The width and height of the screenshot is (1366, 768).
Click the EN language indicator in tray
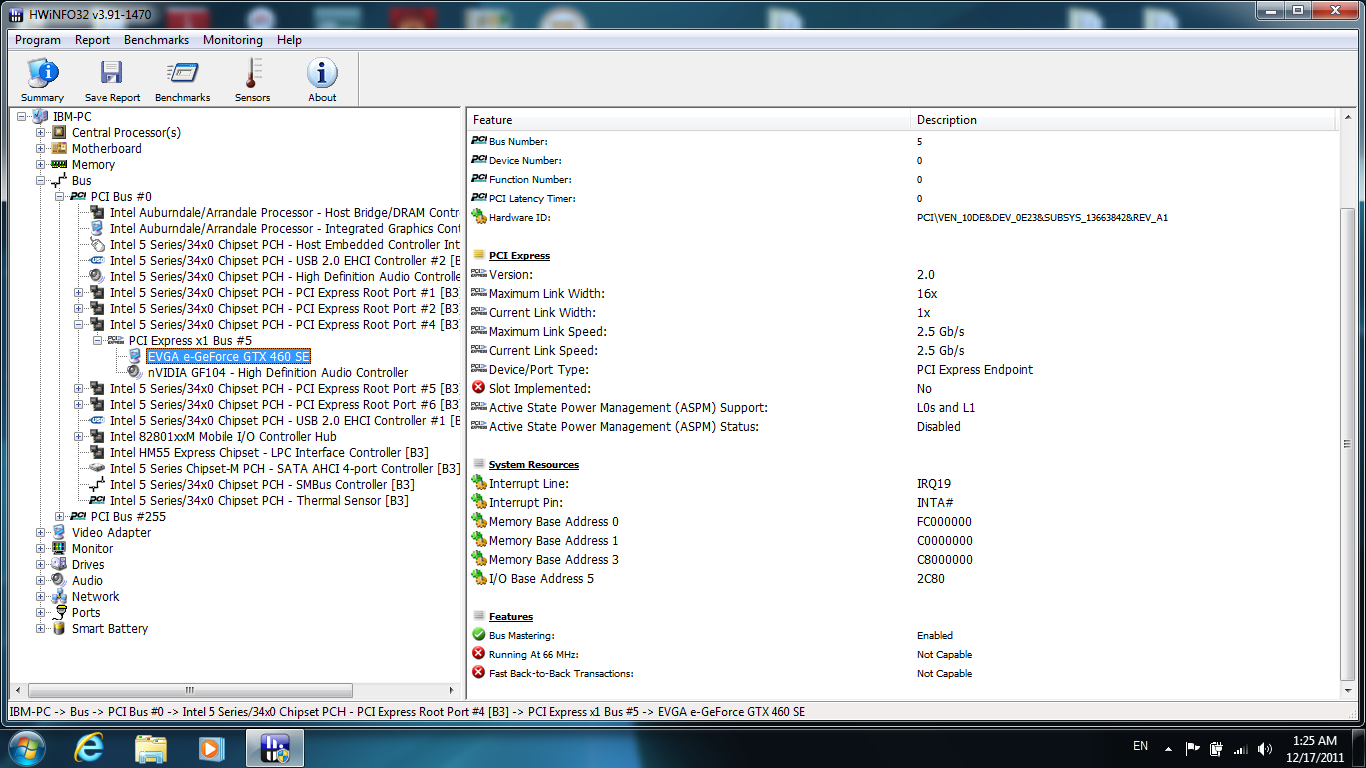pos(1140,746)
